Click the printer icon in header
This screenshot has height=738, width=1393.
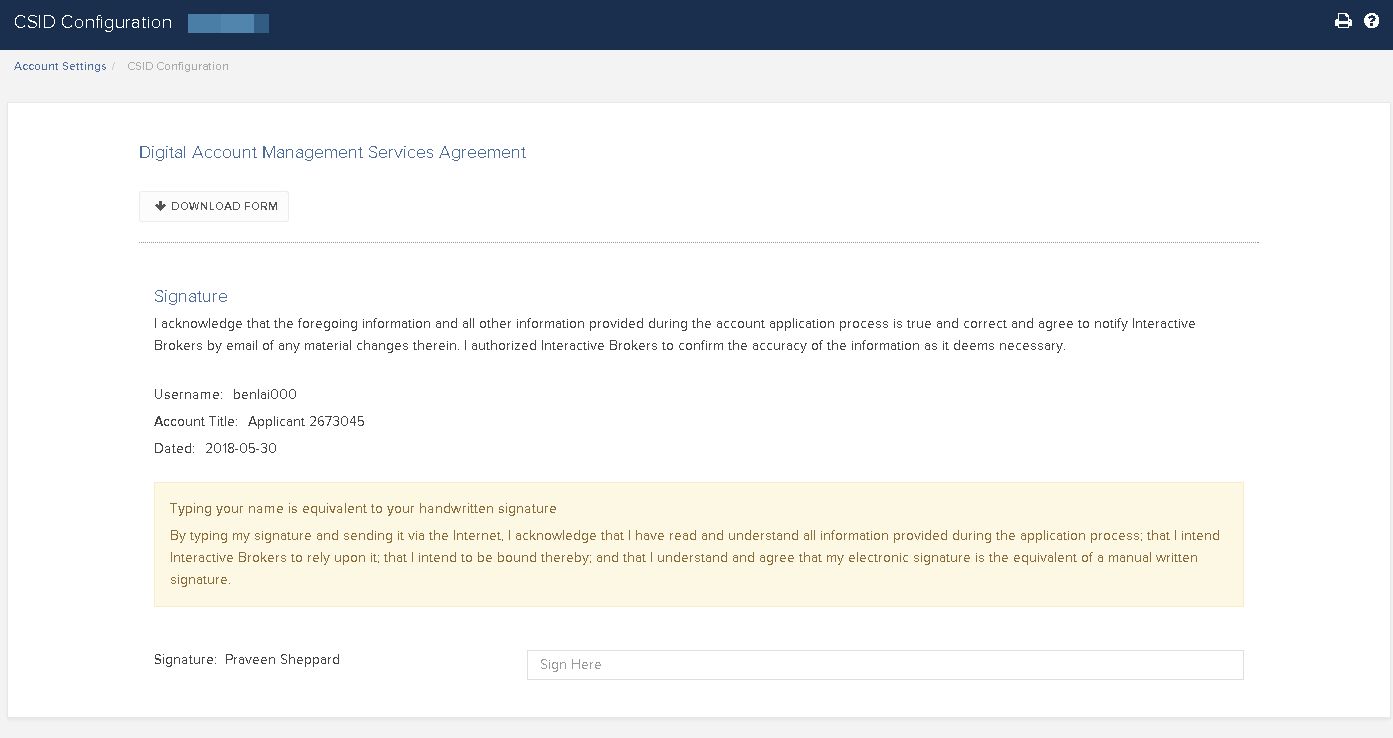(x=1343, y=21)
